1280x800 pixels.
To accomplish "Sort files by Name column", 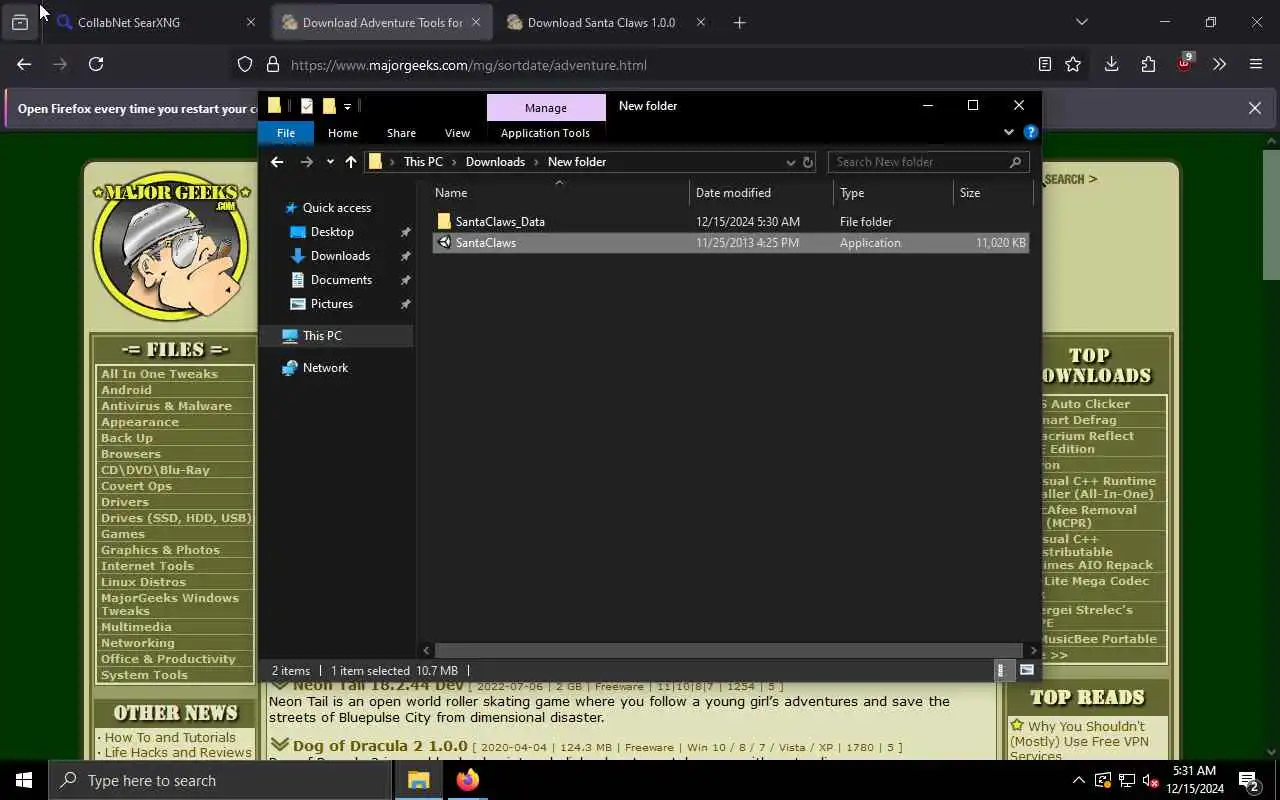I will pos(560,193).
